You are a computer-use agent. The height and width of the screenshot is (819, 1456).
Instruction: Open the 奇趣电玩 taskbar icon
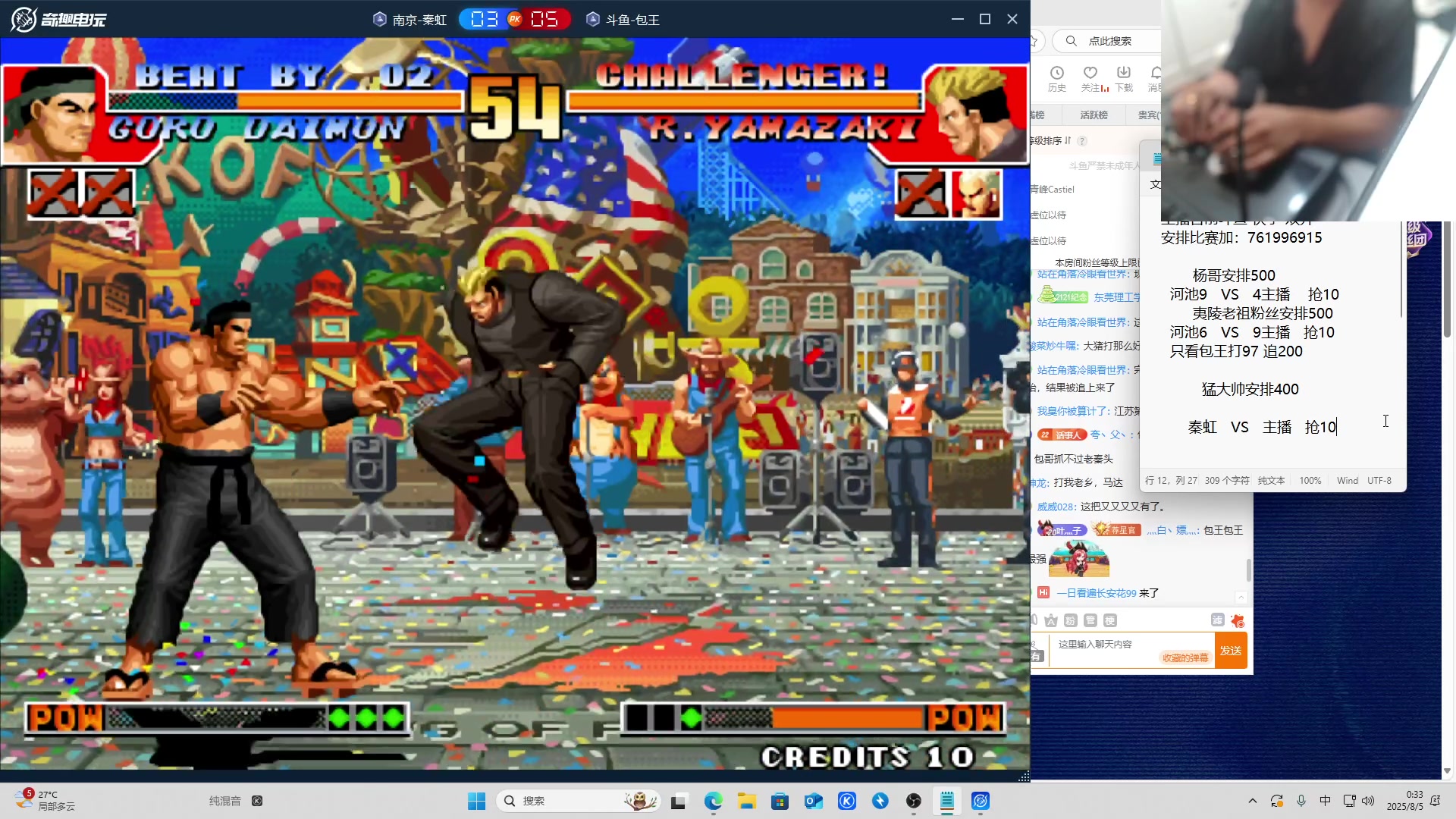click(x=981, y=801)
